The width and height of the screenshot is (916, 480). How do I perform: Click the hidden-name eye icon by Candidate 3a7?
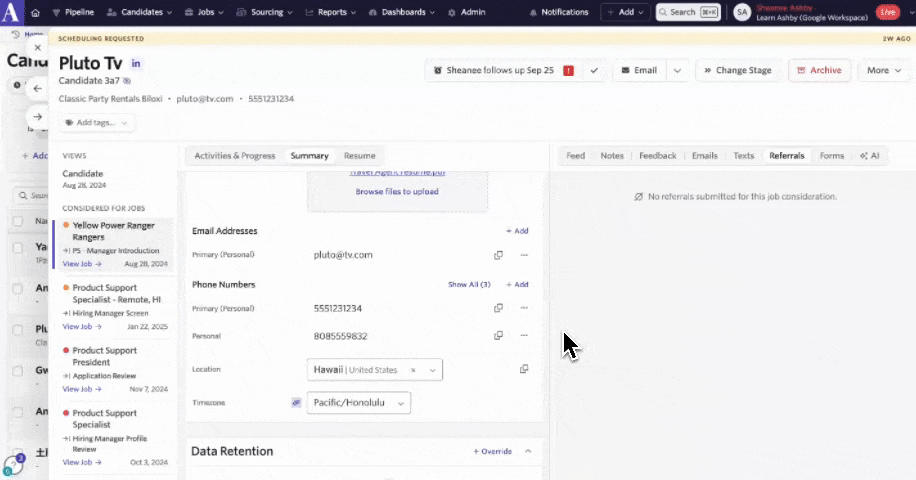click(x=127, y=81)
